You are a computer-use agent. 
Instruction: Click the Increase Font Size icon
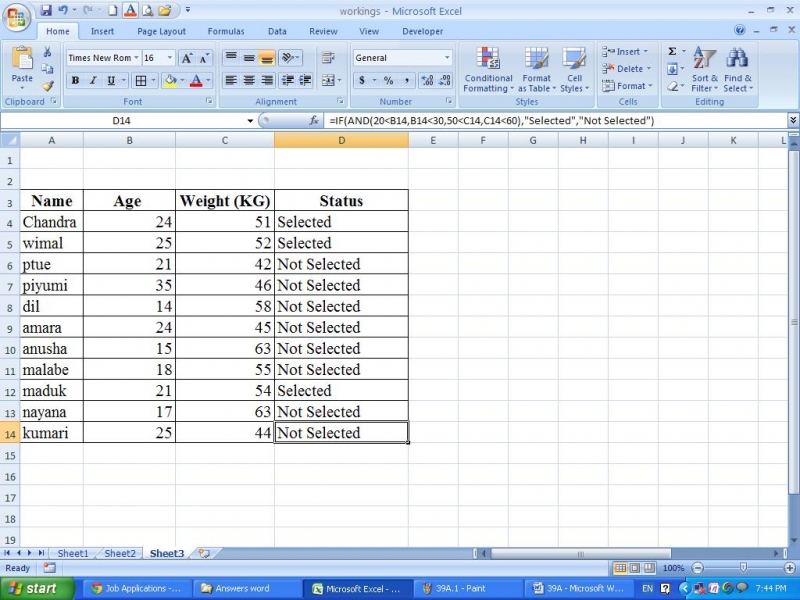click(187, 58)
